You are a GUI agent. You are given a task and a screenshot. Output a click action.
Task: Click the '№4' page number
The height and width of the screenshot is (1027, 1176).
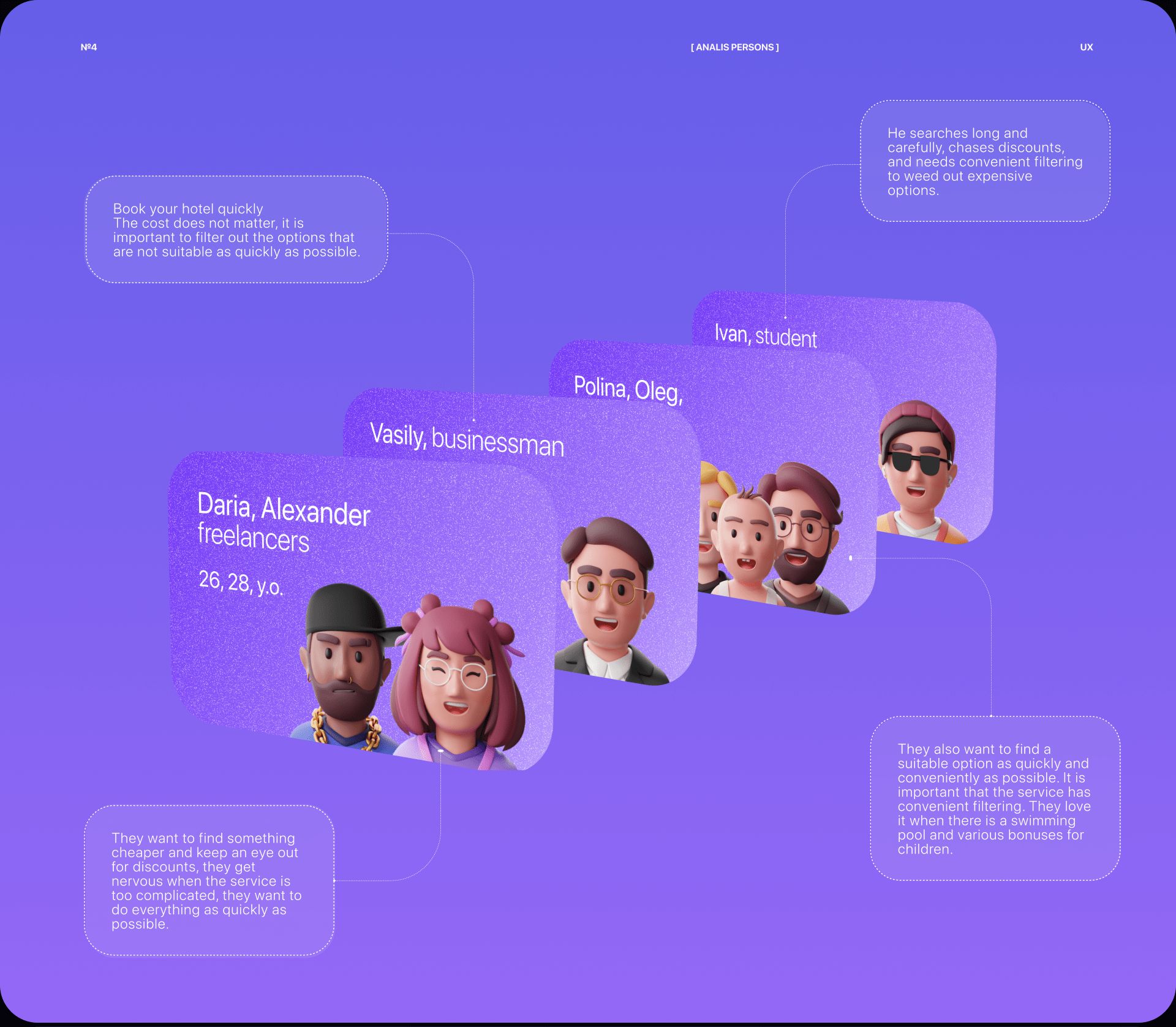click(x=89, y=47)
